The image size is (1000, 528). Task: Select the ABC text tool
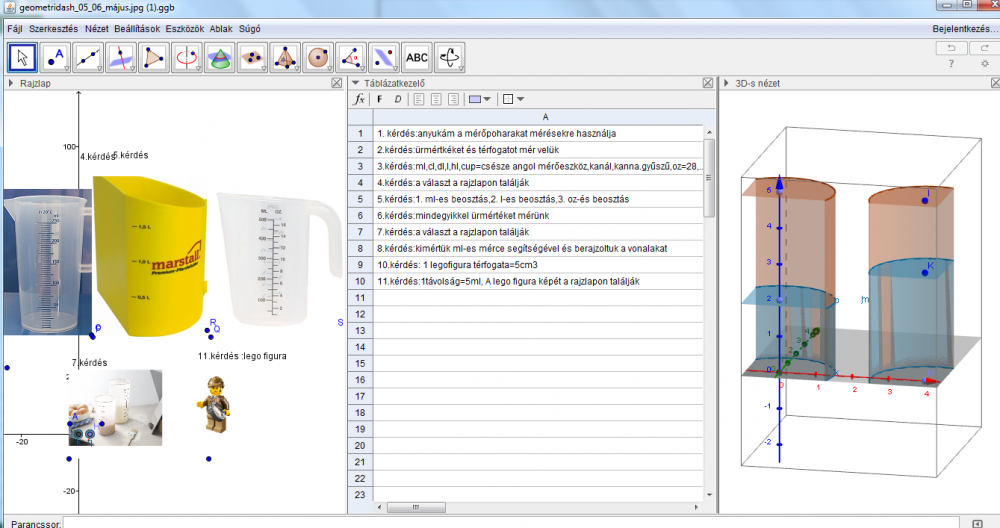(417, 57)
